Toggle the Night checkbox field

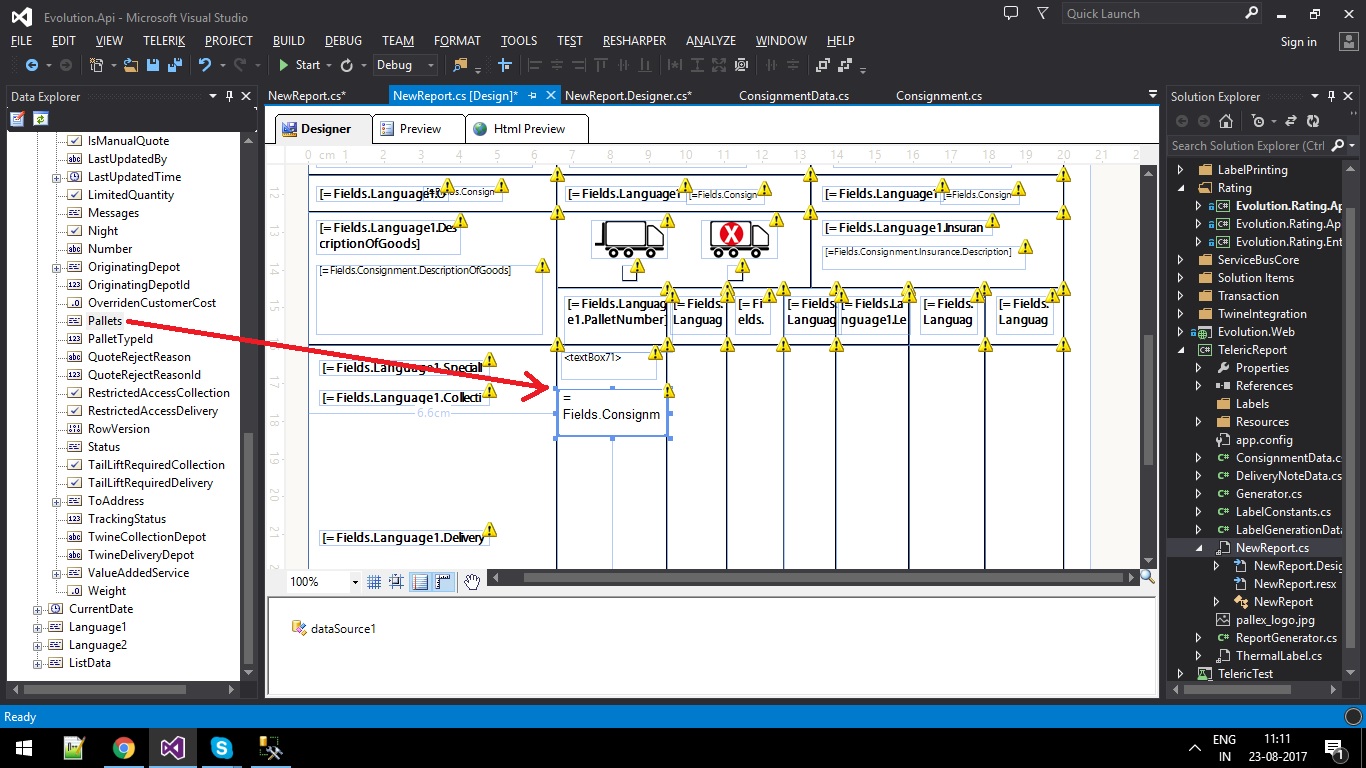[73, 231]
